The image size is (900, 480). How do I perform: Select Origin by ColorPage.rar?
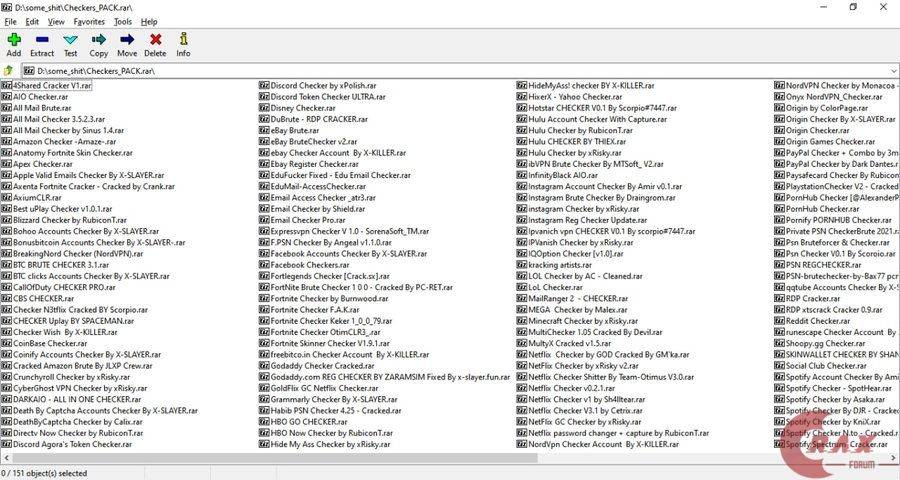coord(827,108)
